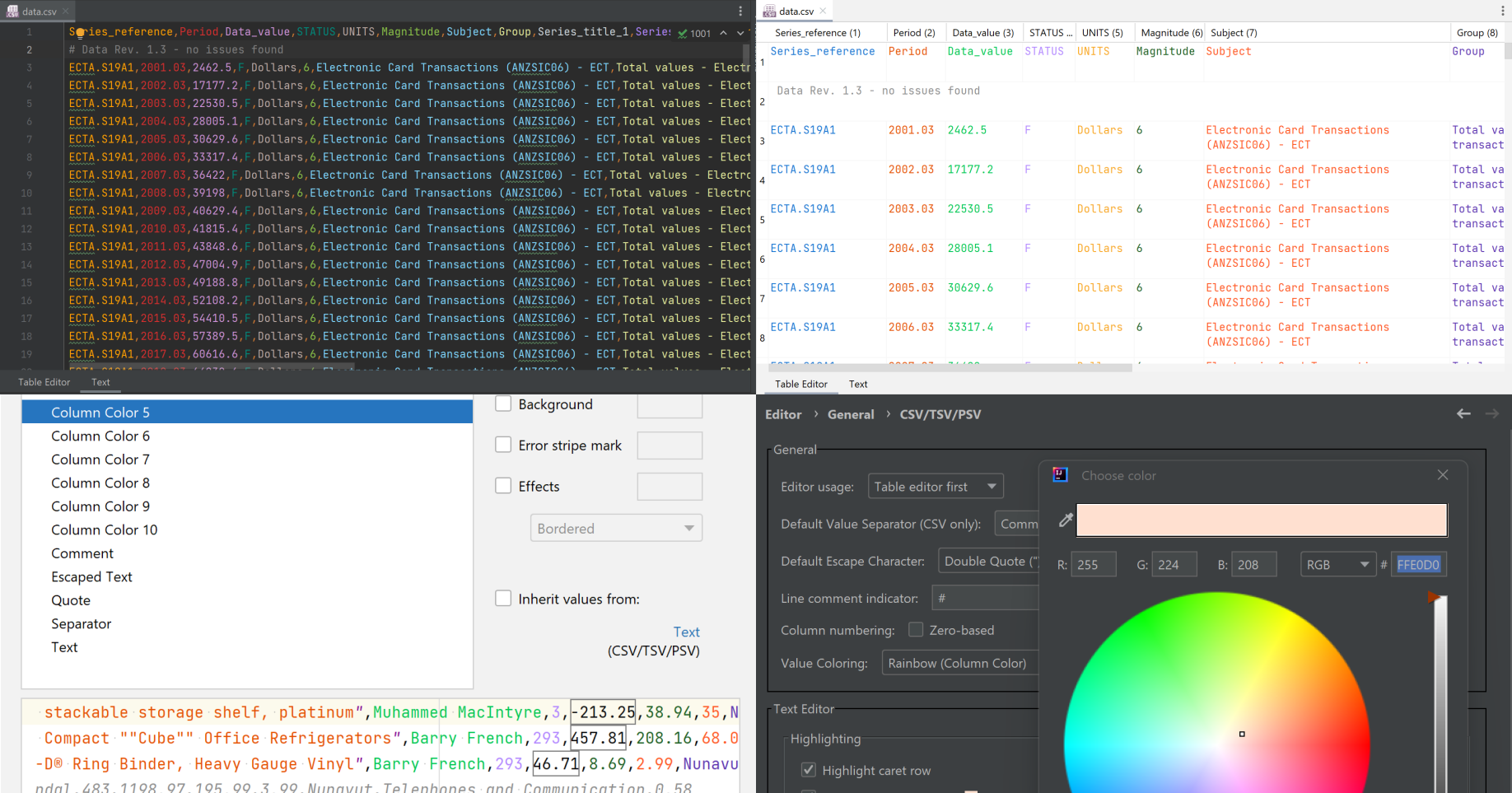The width and height of the screenshot is (1512, 793).
Task: Open the Effects color swatch
Action: point(670,487)
